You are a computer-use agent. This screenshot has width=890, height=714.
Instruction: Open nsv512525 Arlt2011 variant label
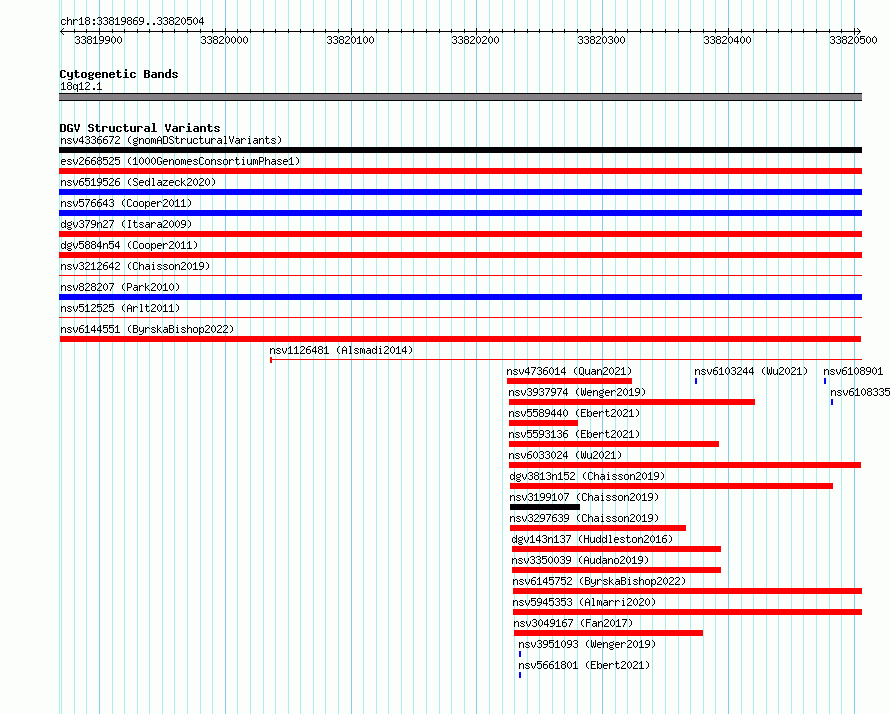tap(120, 308)
